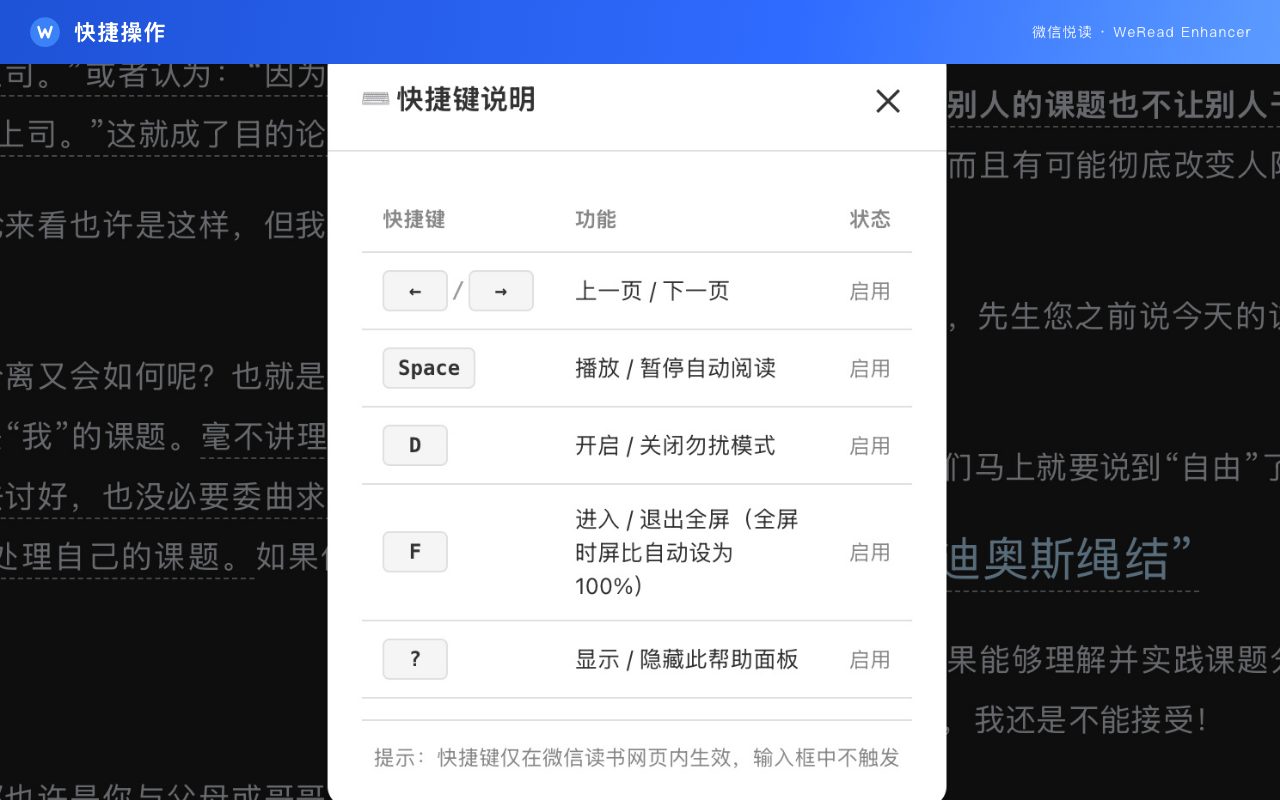The height and width of the screenshot is (800, 1280).
Task: Click 启用 status in the Space row
Action: 870,368
